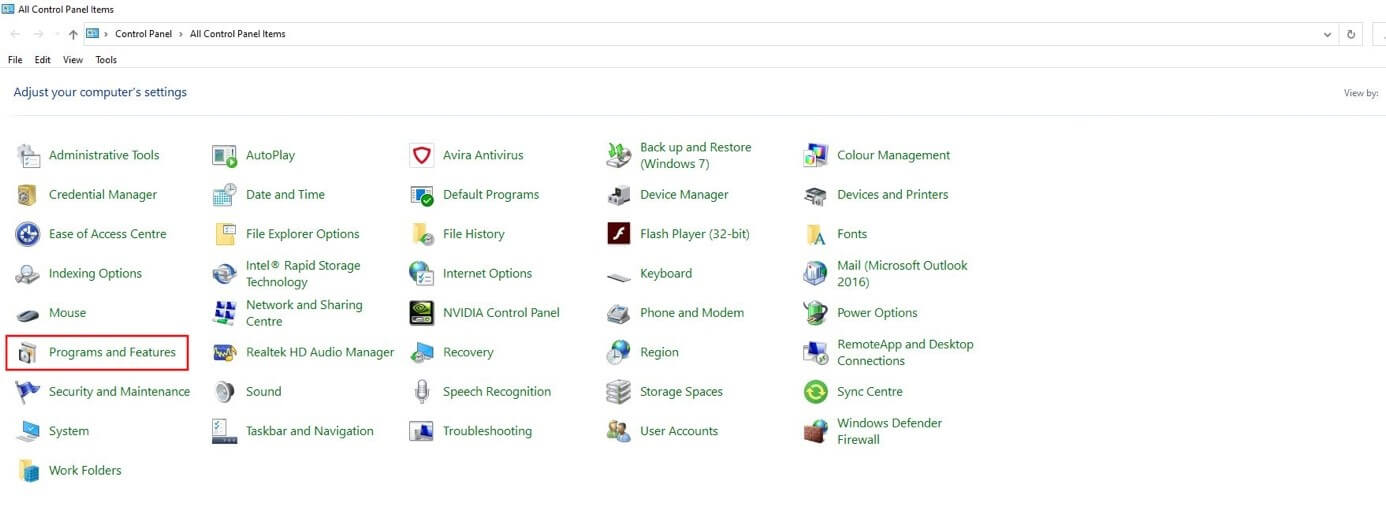The image size is (1386, 507).
Task: Open the Keyboard link
Action: (666, 274)
